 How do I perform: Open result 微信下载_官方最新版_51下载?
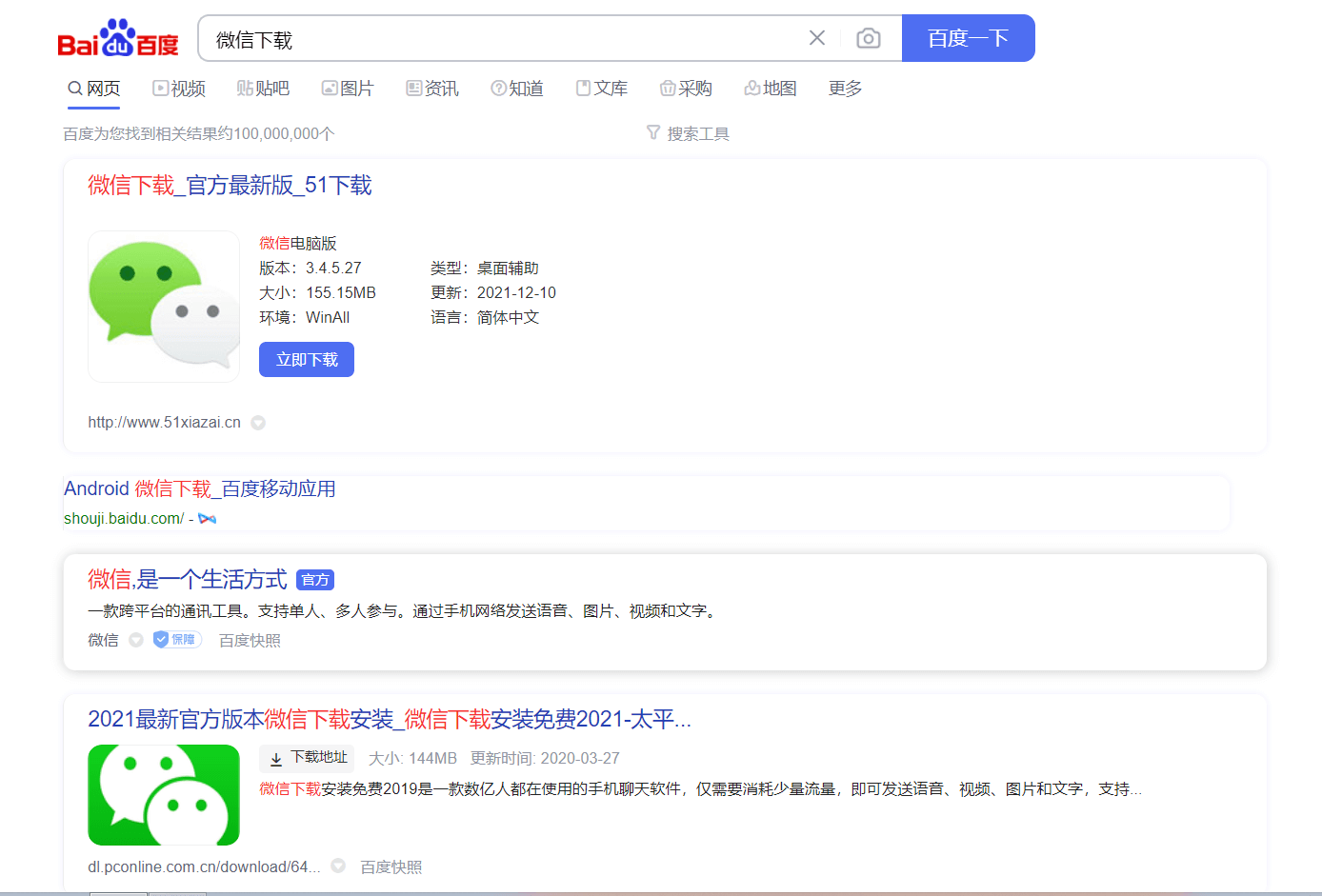[230, 186]
